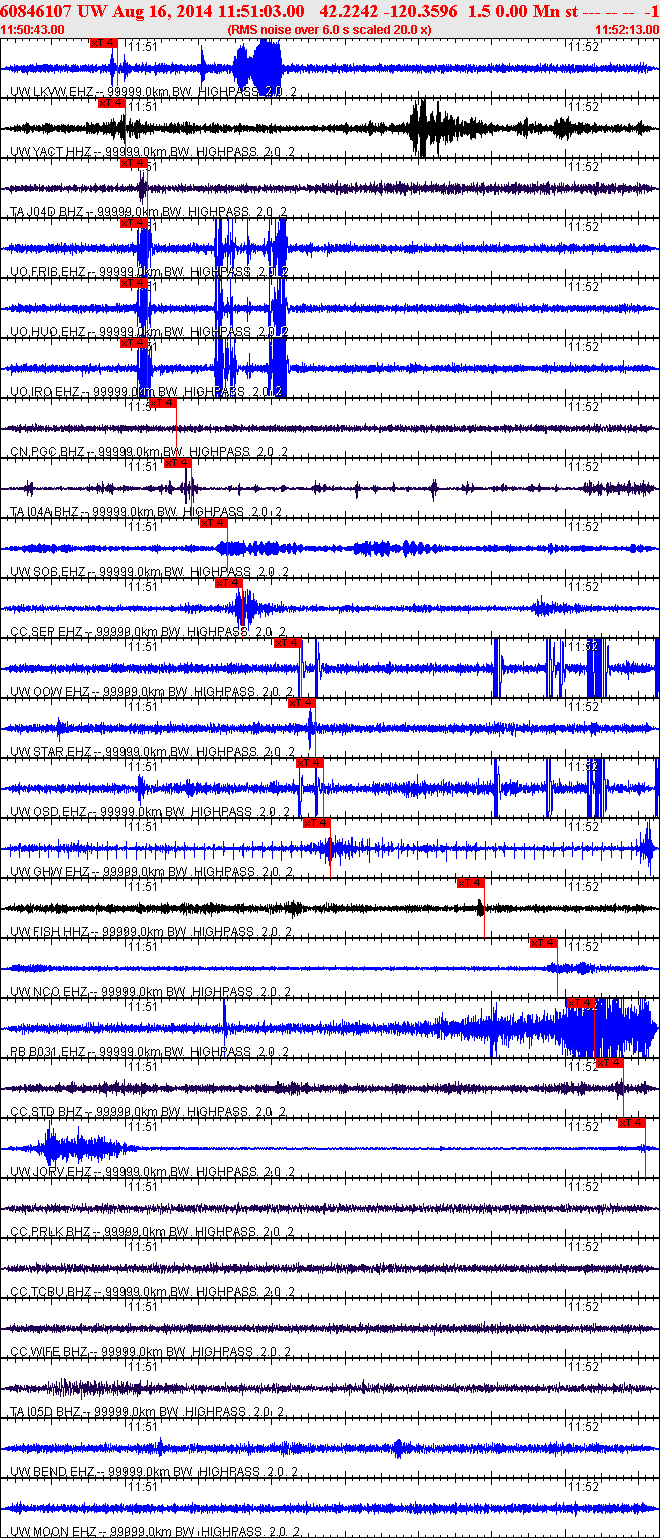This screenshot has height=1538, width=660.
Task: Click the start time 11:50:43.00
Action: (33, 30)
